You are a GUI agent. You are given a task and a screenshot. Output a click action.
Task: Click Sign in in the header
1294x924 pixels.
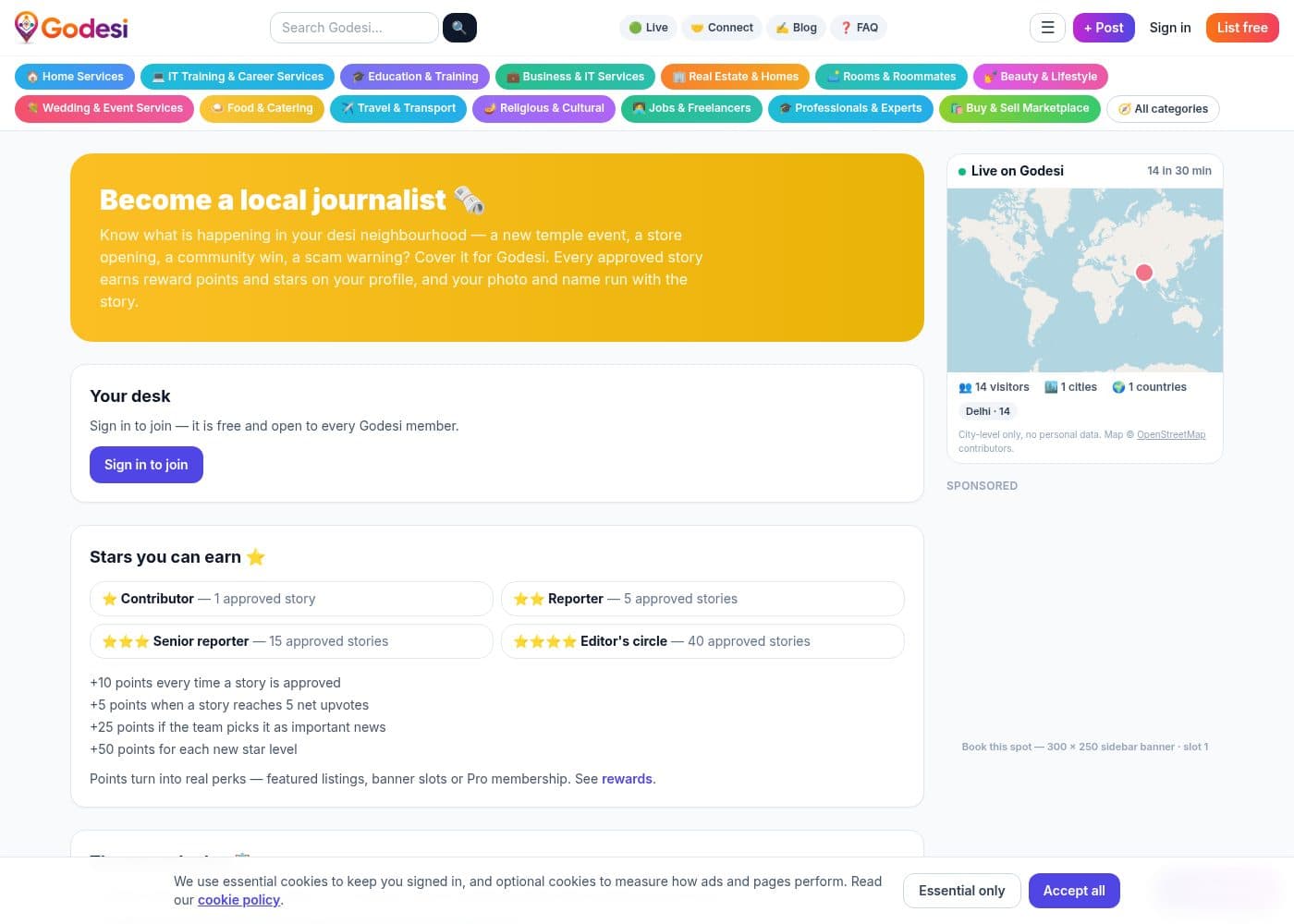[x=1170, y=28]
